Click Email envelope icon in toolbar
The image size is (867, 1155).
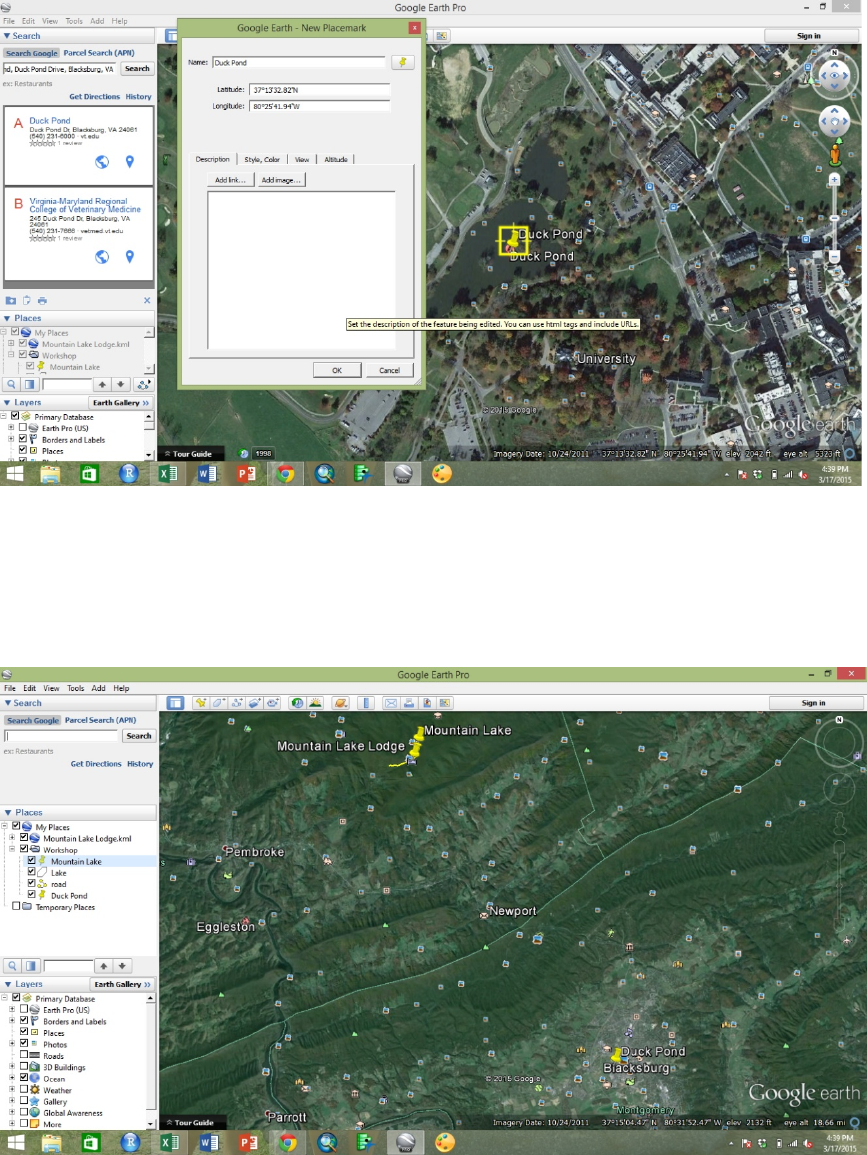point(391,703)
